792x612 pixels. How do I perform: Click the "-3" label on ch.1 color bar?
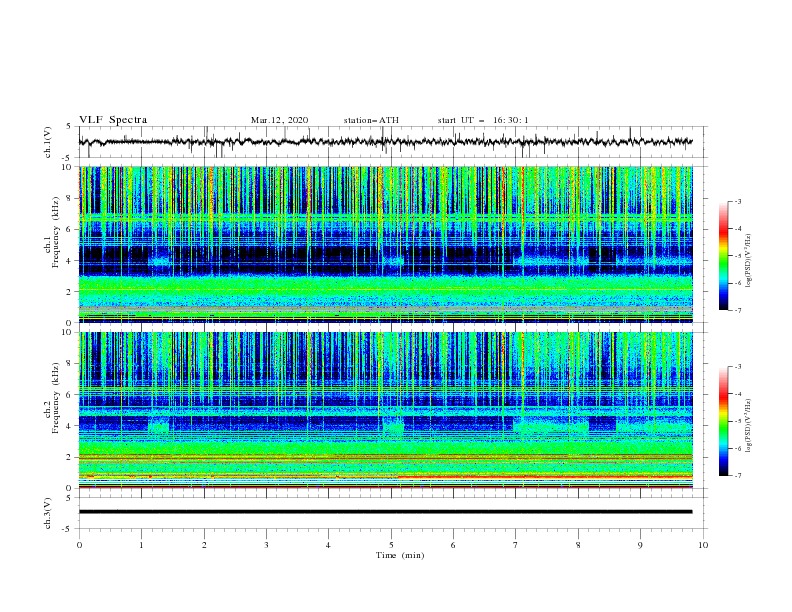tap(738, 201)
